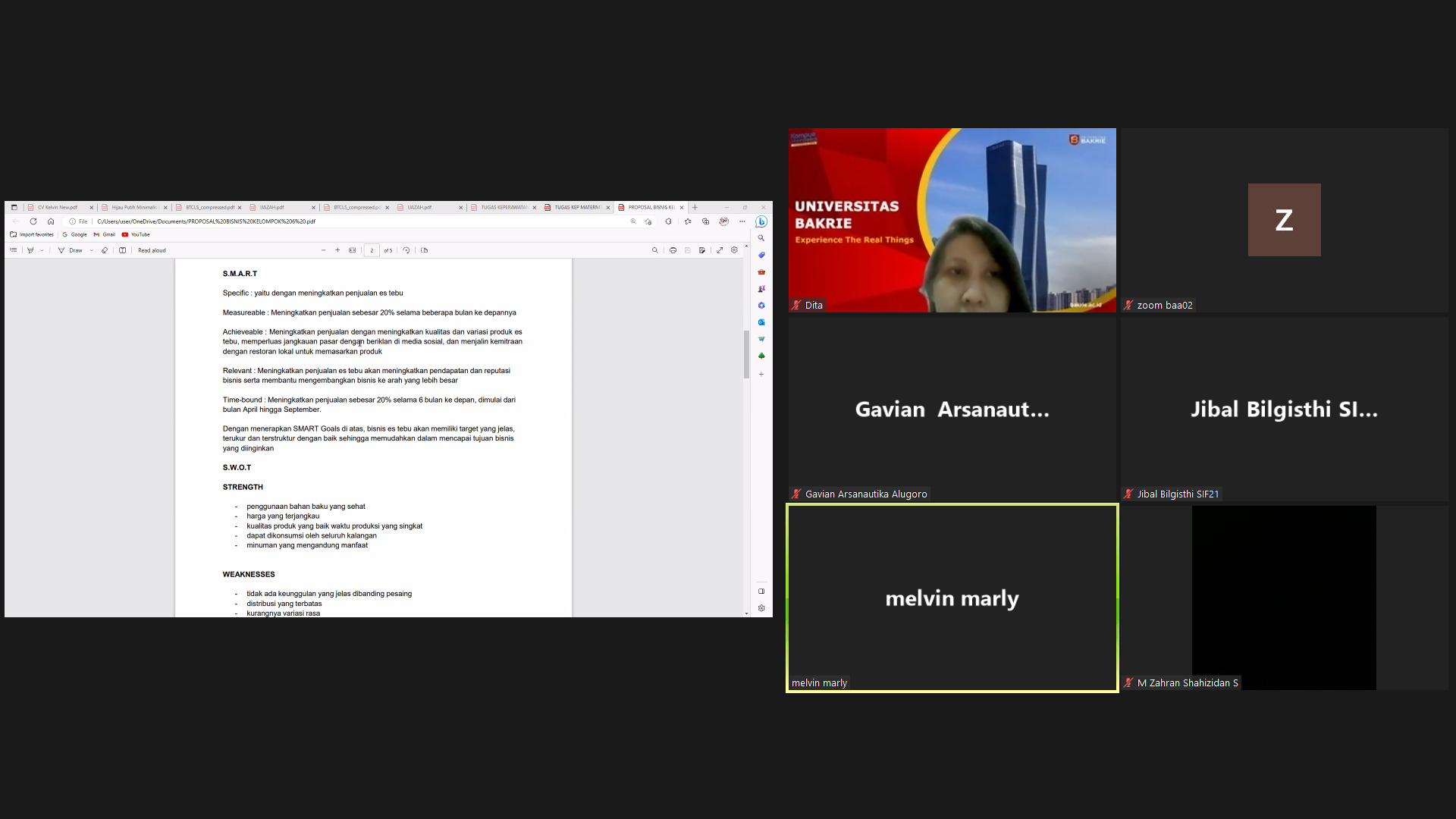Fit the PDF page to width

point(353,250)
